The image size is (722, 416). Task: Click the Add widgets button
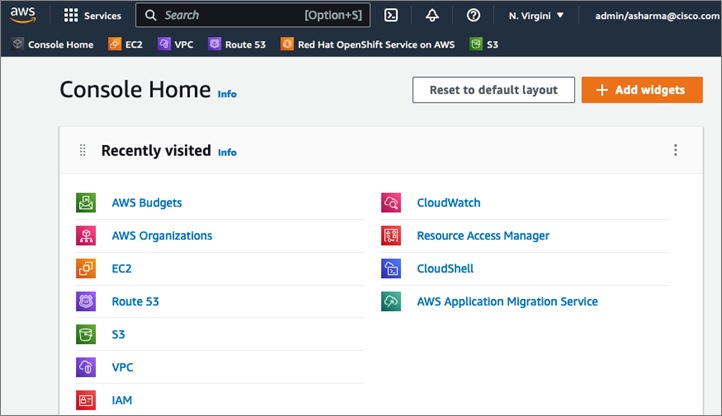[x=642, y=90]
